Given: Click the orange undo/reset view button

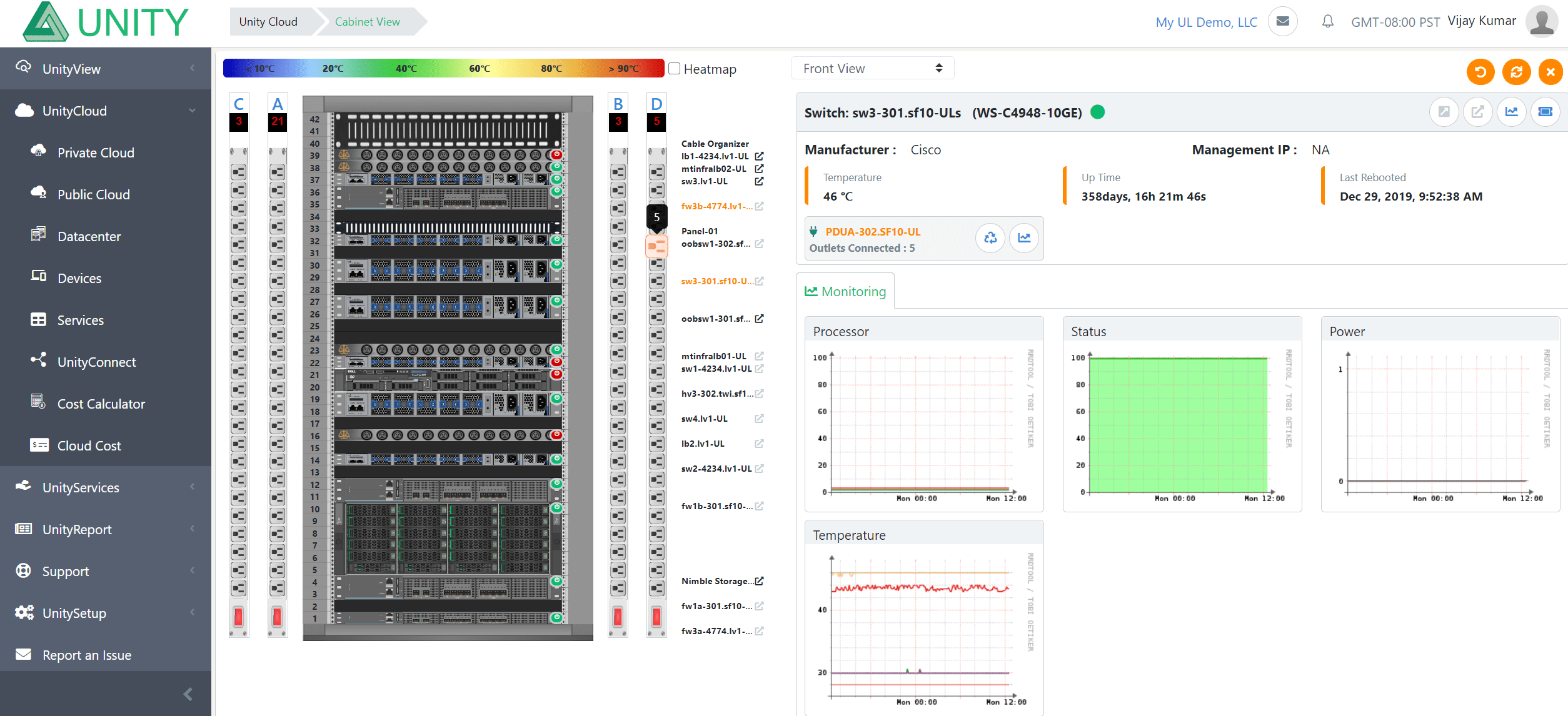Looking at the screenshot, I should pyautogui.click(x=1480, y=72).
